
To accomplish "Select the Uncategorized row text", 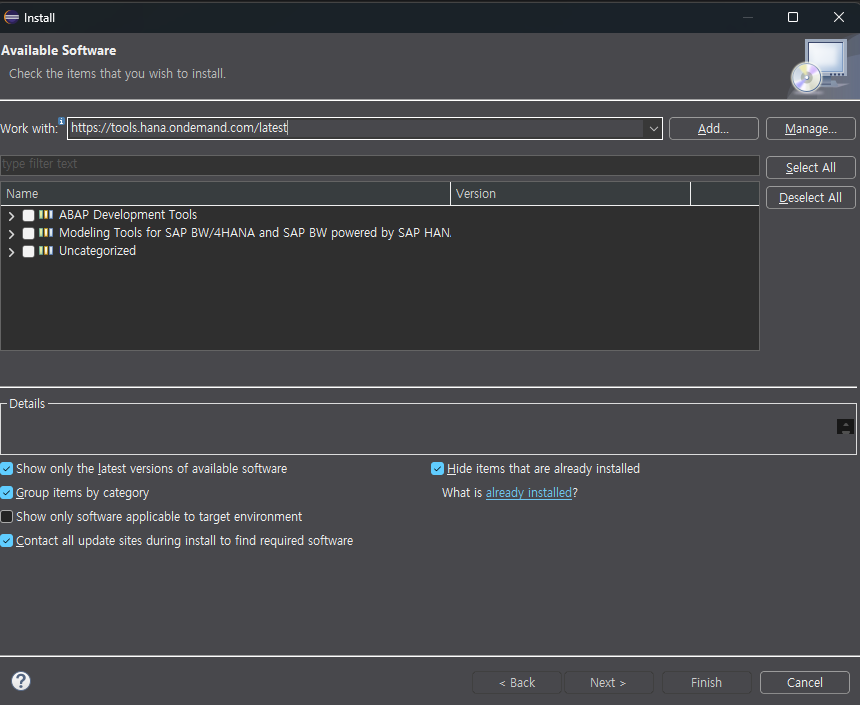I will 98,251.
